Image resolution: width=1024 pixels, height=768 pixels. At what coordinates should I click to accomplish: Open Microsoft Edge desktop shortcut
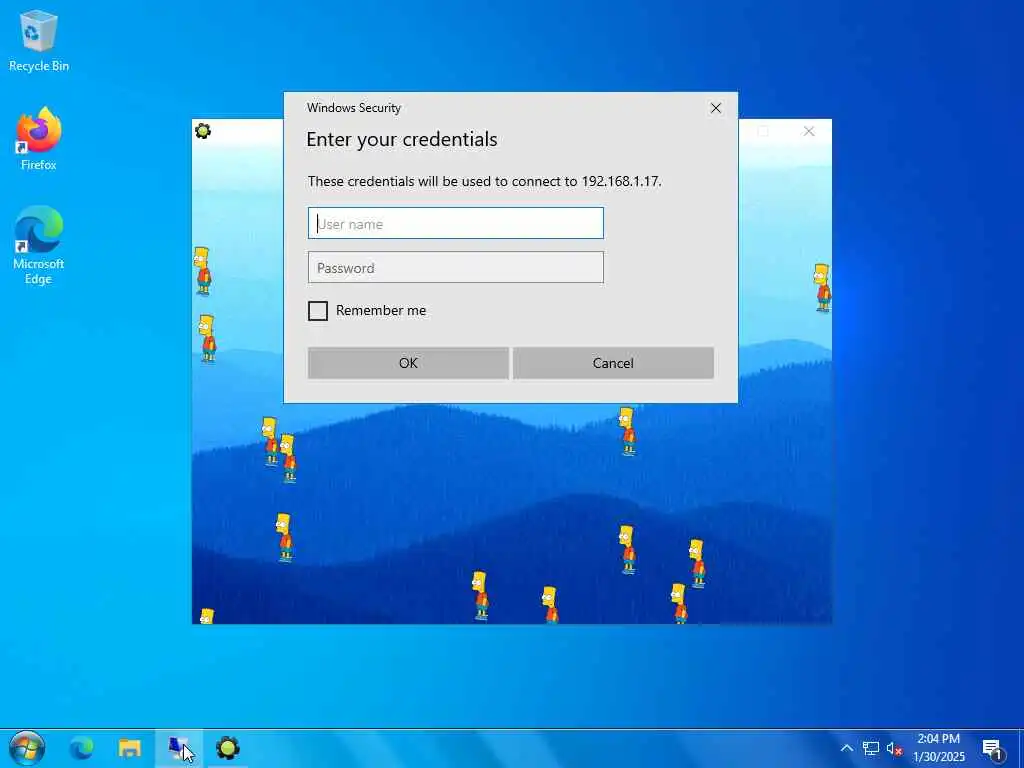tap(39, 246)
